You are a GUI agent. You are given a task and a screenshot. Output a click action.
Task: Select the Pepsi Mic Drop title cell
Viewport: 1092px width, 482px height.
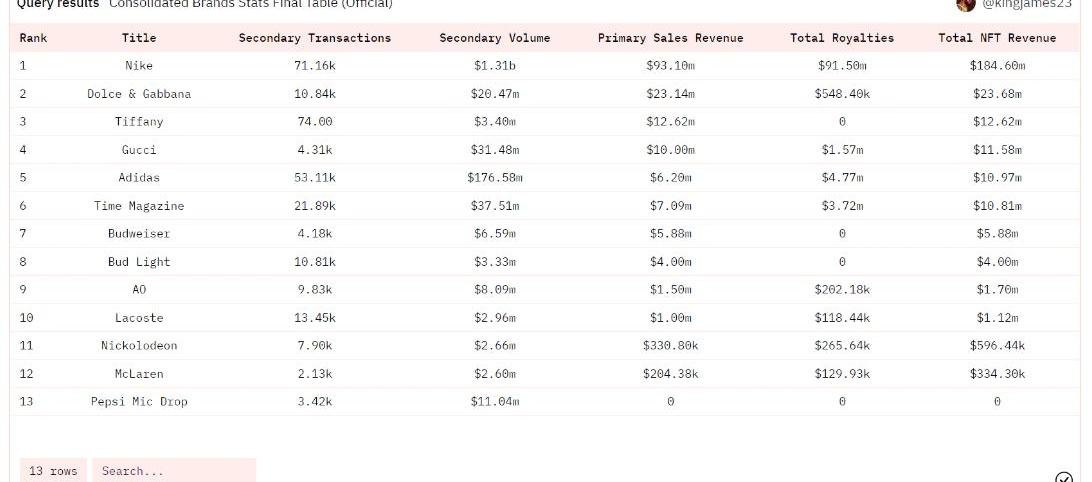pos(139,401)
